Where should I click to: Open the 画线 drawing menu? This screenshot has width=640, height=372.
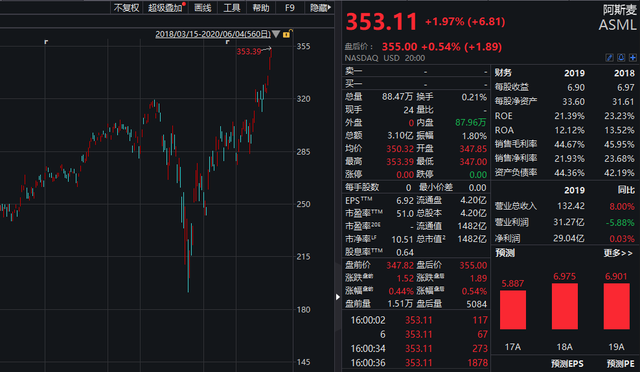203,8
